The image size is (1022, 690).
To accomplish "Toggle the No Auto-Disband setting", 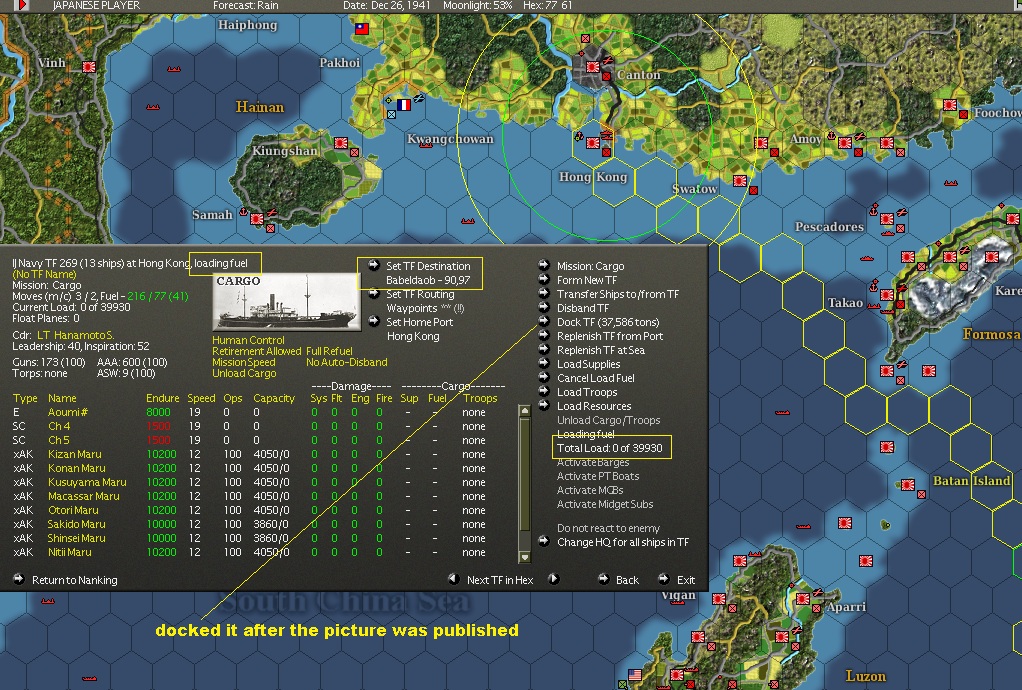I will tap(347, 362).
